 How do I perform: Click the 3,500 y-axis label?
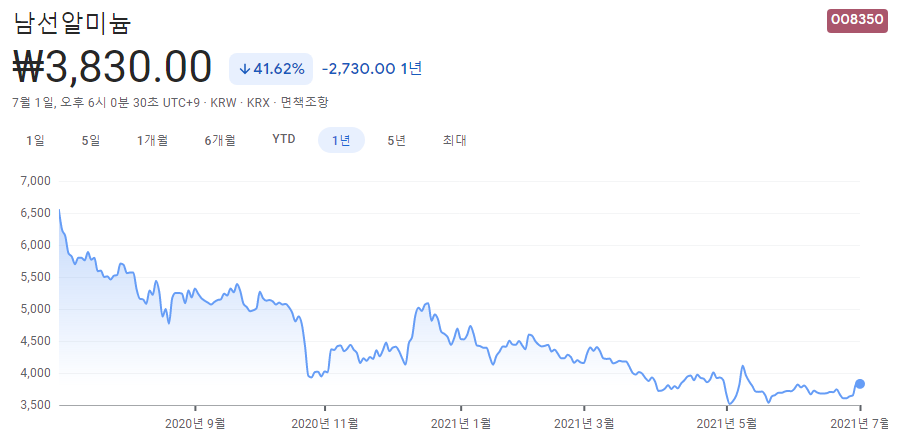(x=35, y=406)
